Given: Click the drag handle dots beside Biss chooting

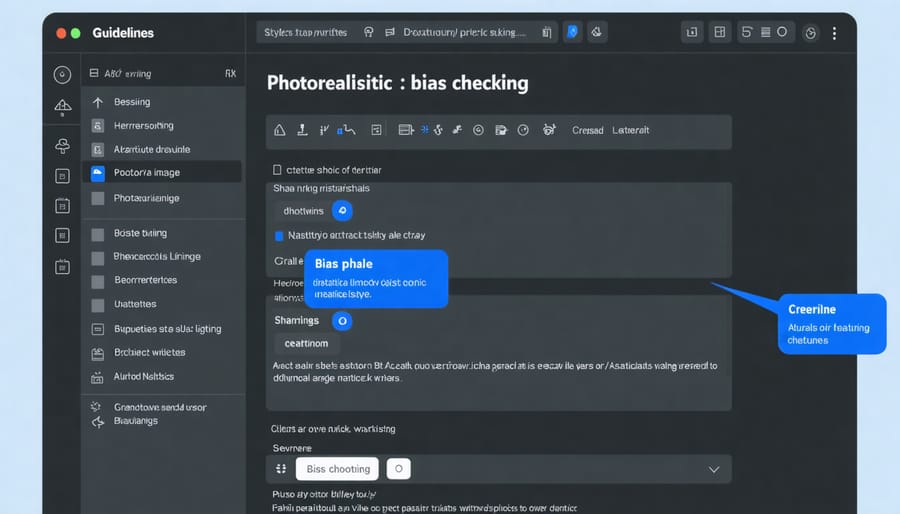Looking at the screenshot, I should tap(281, 469).
